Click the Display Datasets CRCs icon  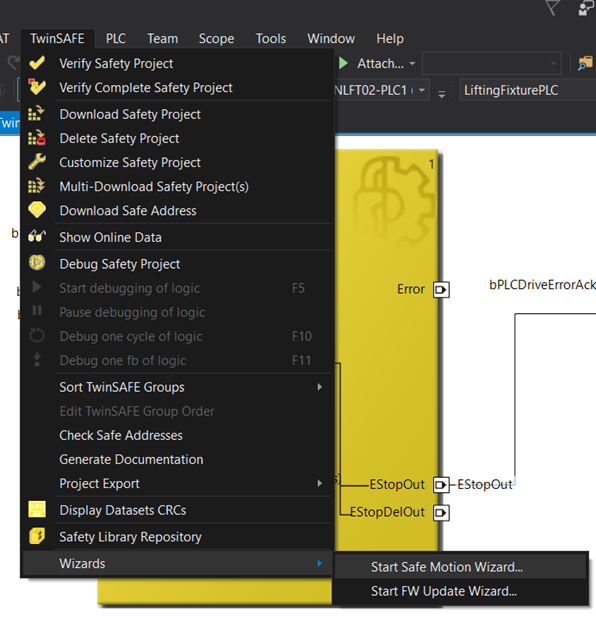[37, 509]
